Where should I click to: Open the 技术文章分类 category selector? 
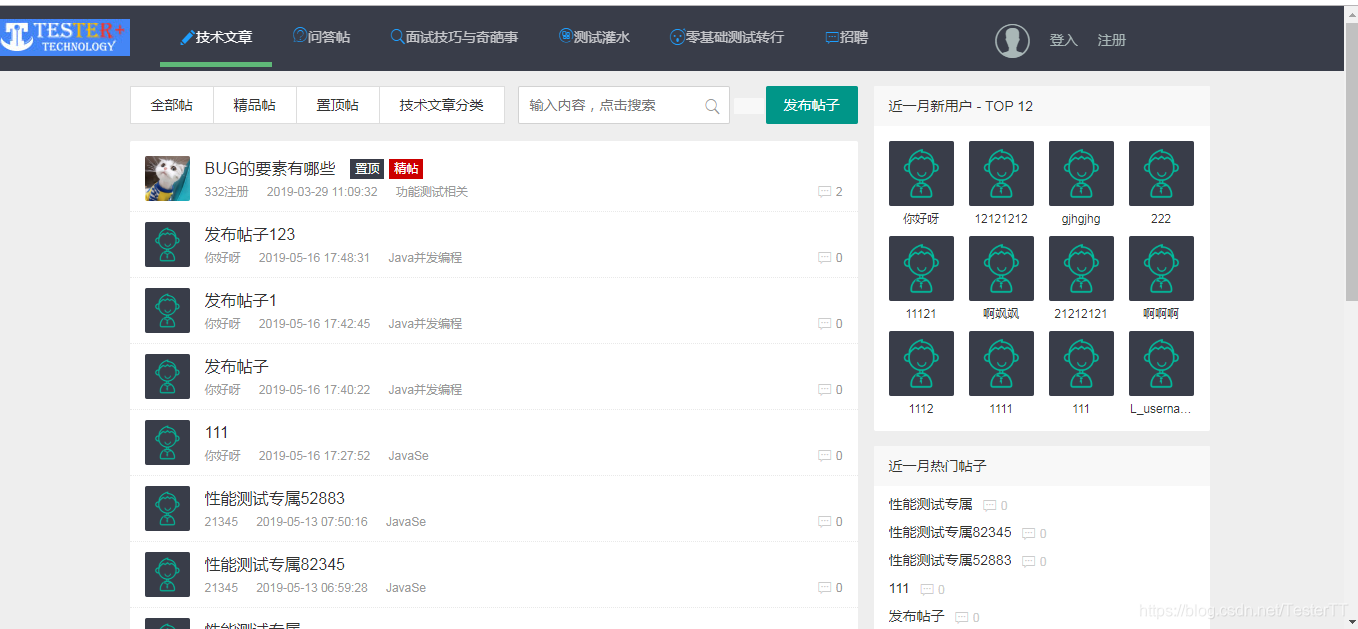pos(441,104)
